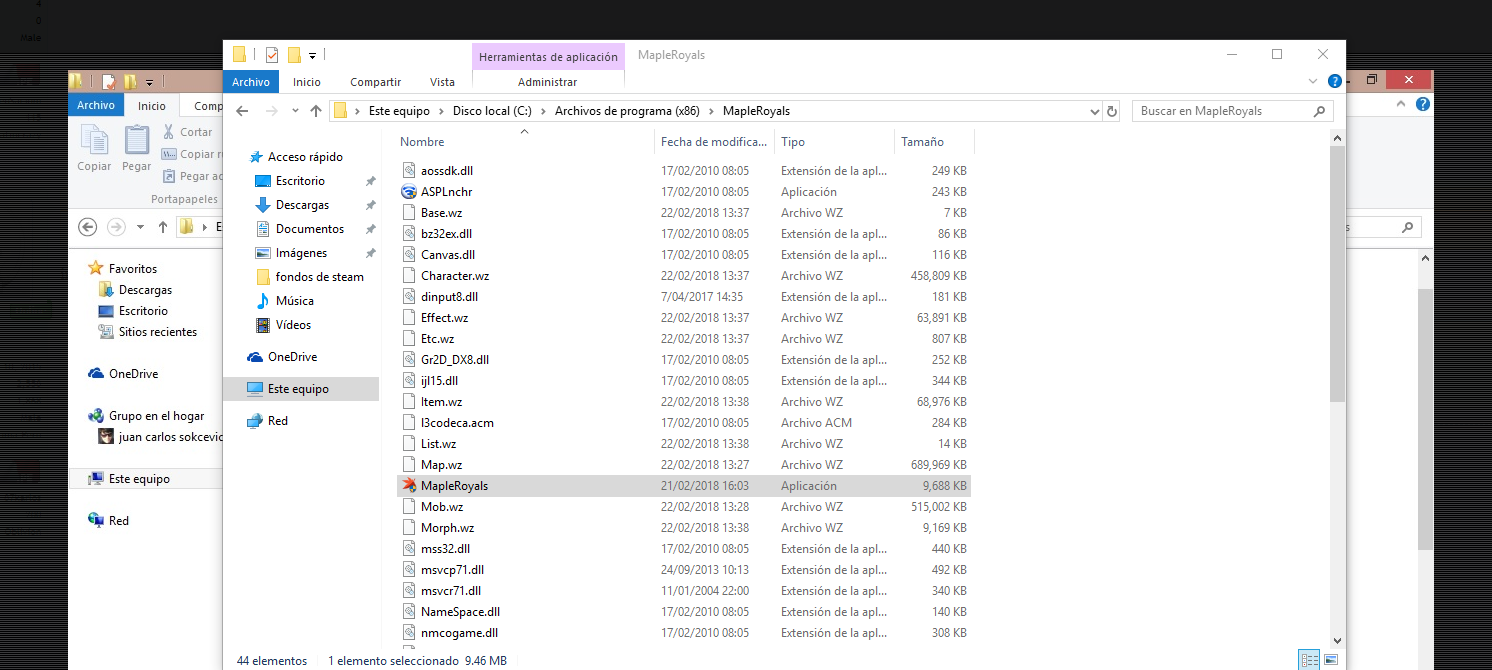This screenshot has height=670, width=1492.
Task: Open the blue Help question mark icon
Action: tap(1334, 82)
